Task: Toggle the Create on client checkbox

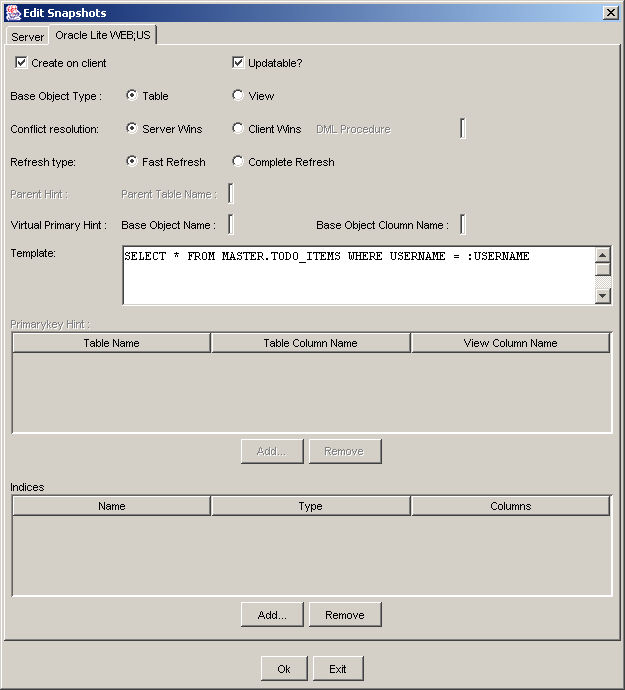Action: (21, 62)
